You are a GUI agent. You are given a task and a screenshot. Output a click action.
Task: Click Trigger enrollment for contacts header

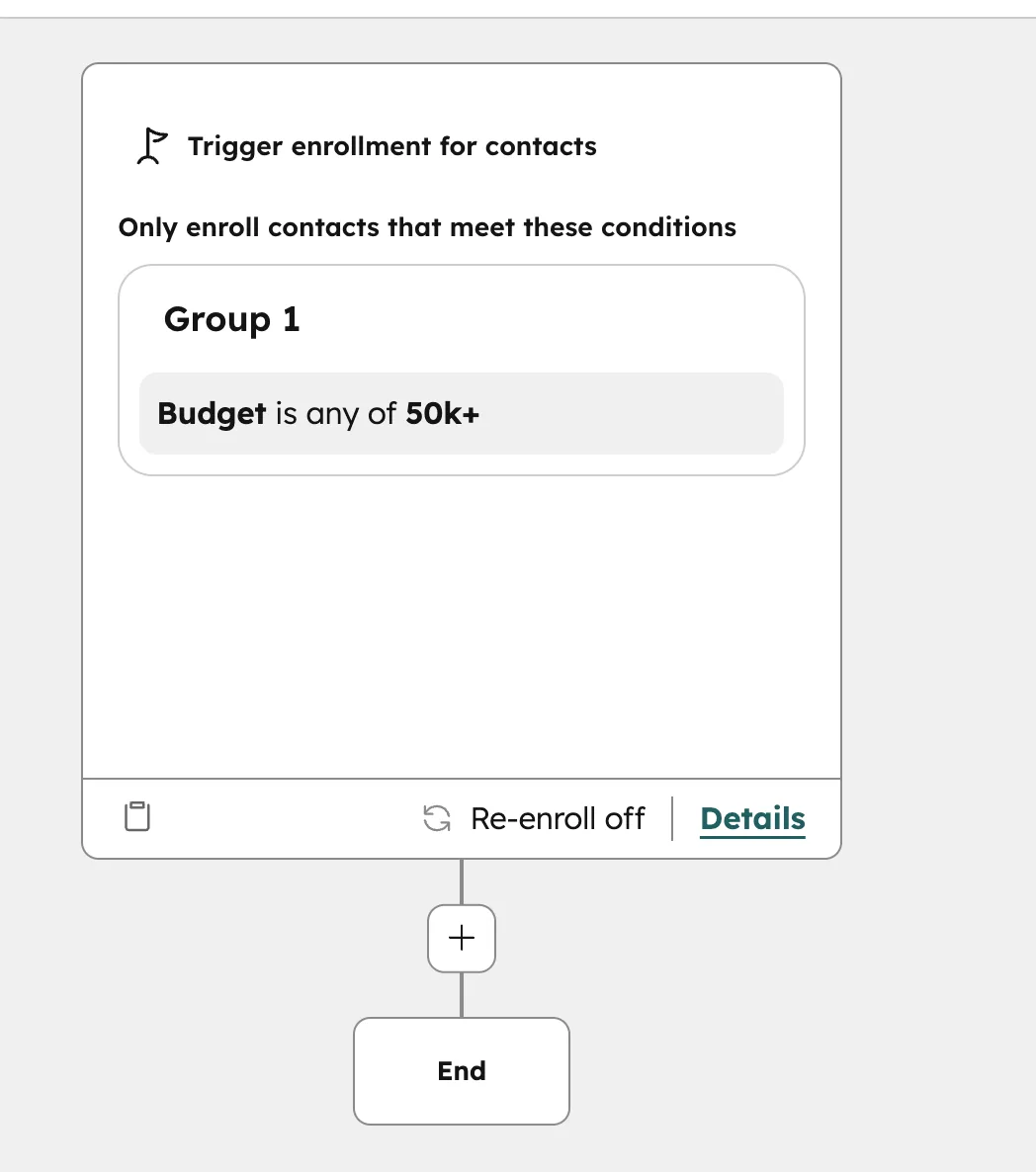click(x=391, y=145)
